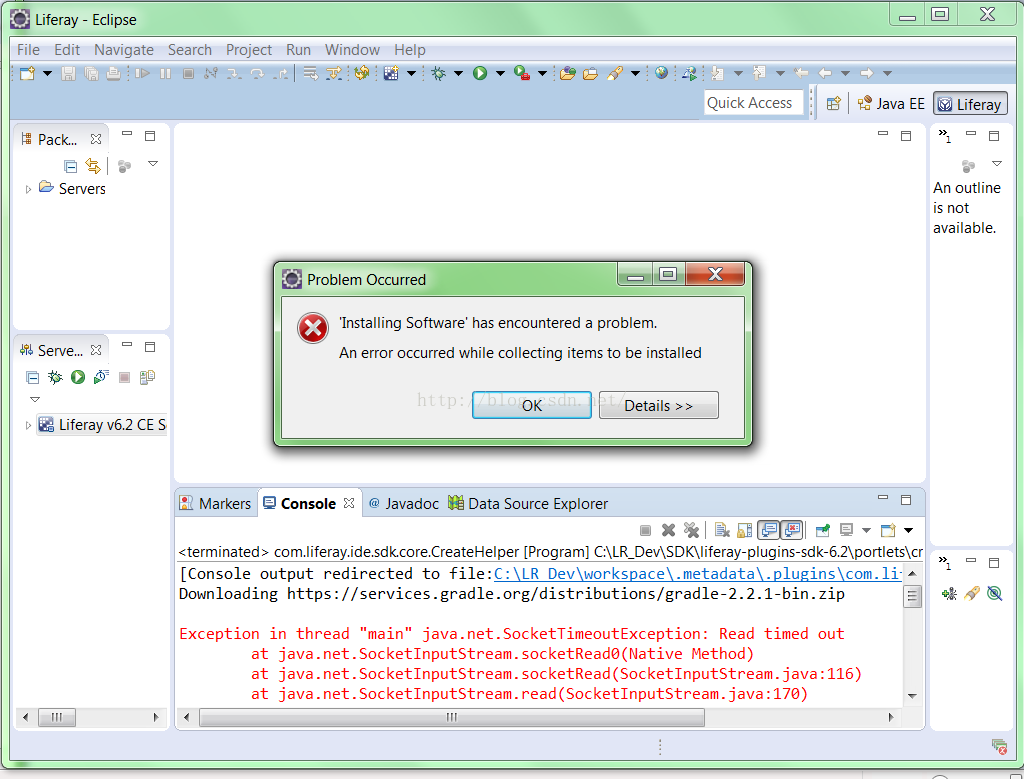1024x779 pixels.
Task: Open the File menu
Action: 28,50
